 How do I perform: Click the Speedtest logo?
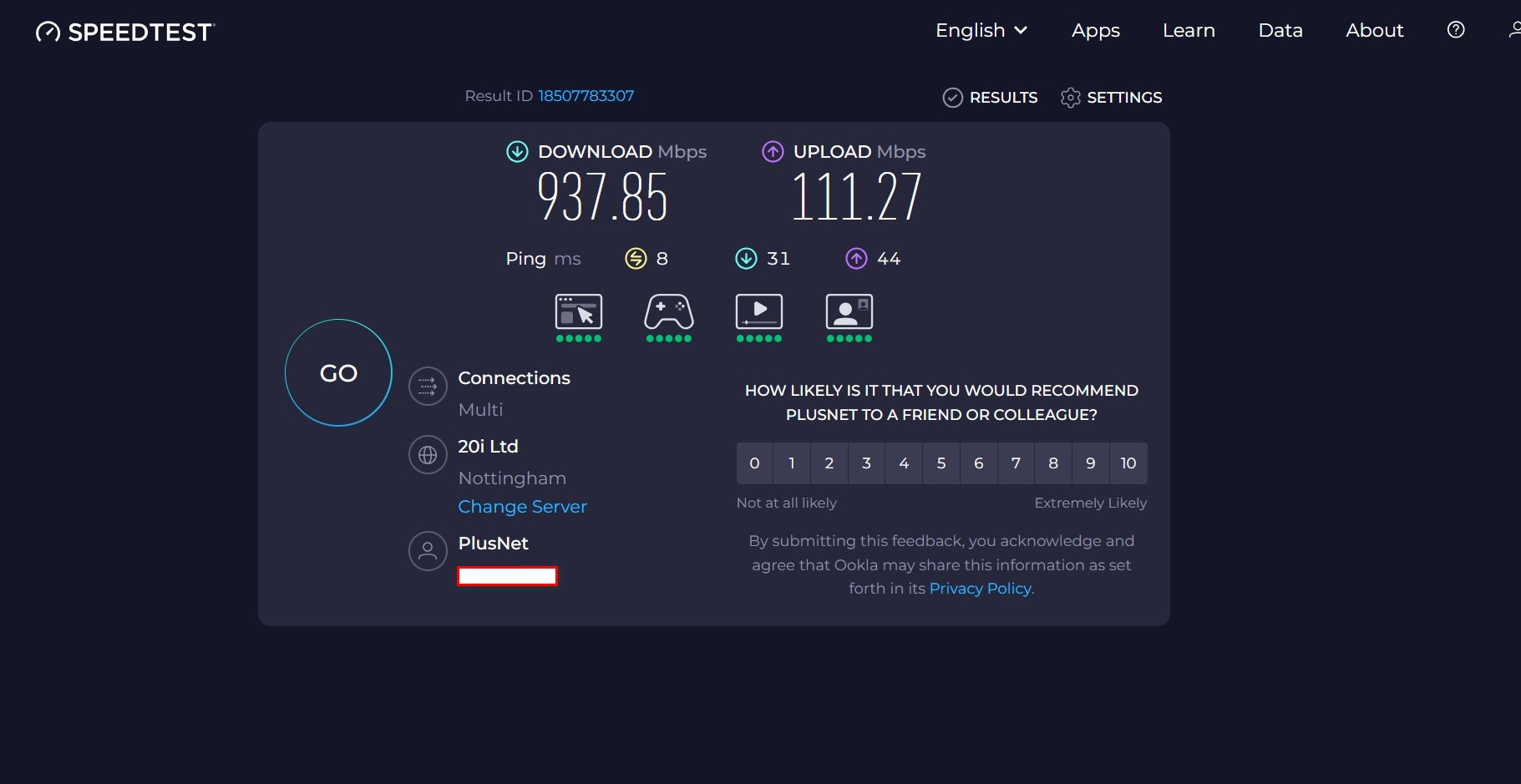tap(125, 32)
